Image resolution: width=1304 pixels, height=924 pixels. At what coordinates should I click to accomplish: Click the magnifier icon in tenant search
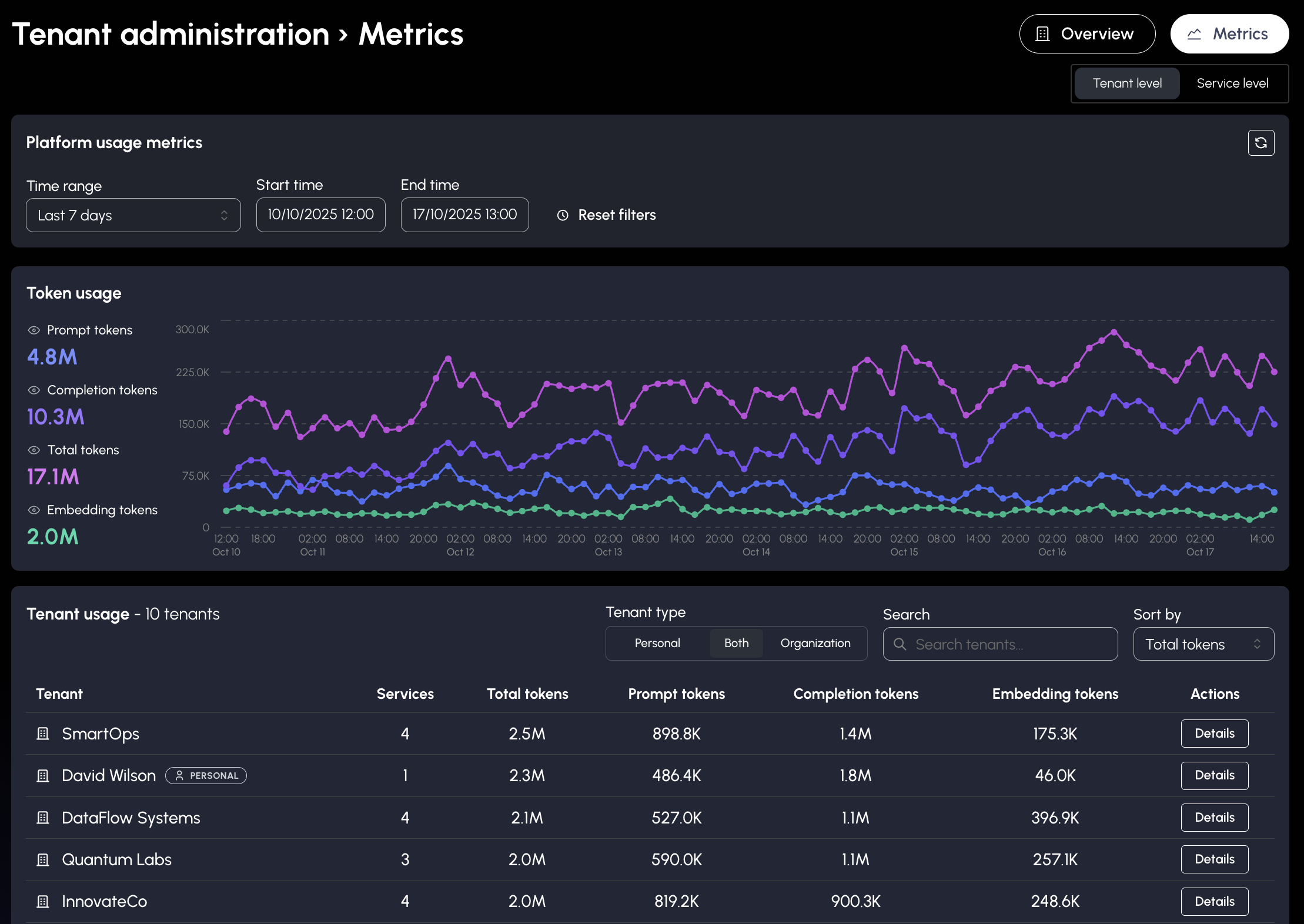pyautogui.click(x=900, y=644)
